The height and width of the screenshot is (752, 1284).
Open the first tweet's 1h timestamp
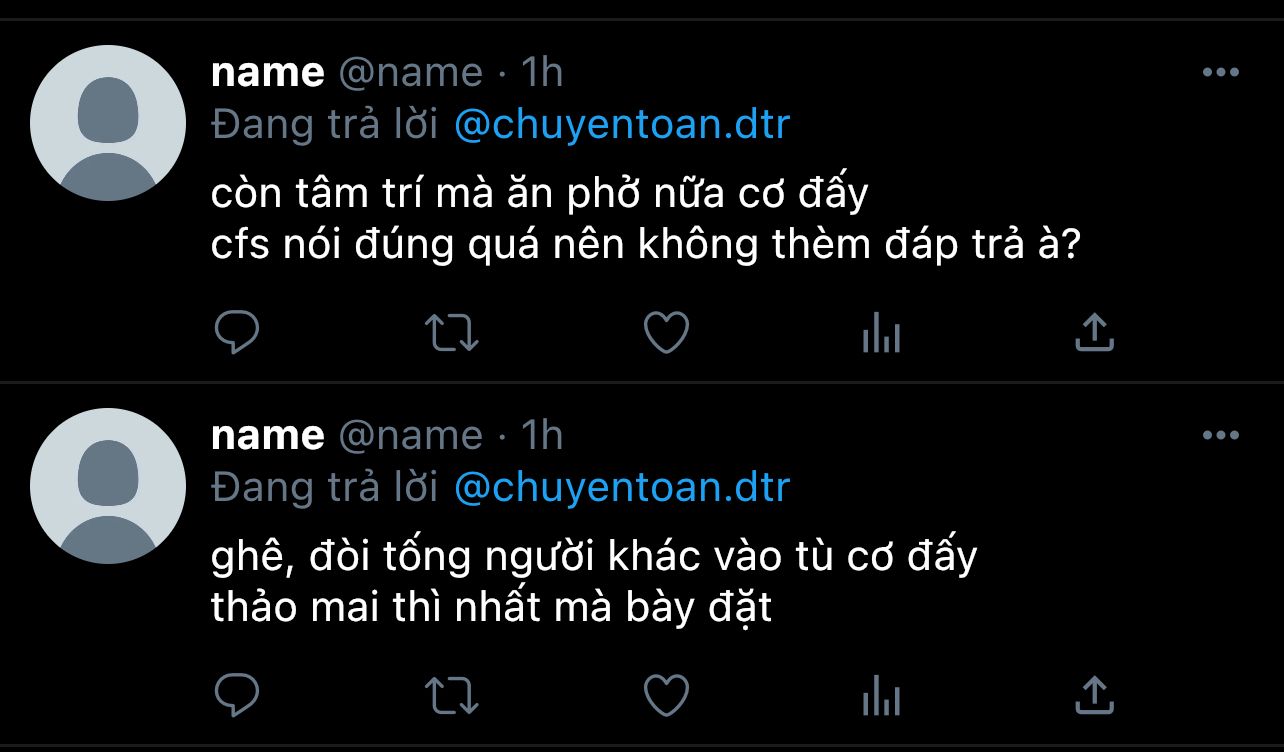[x=543, y=73]
